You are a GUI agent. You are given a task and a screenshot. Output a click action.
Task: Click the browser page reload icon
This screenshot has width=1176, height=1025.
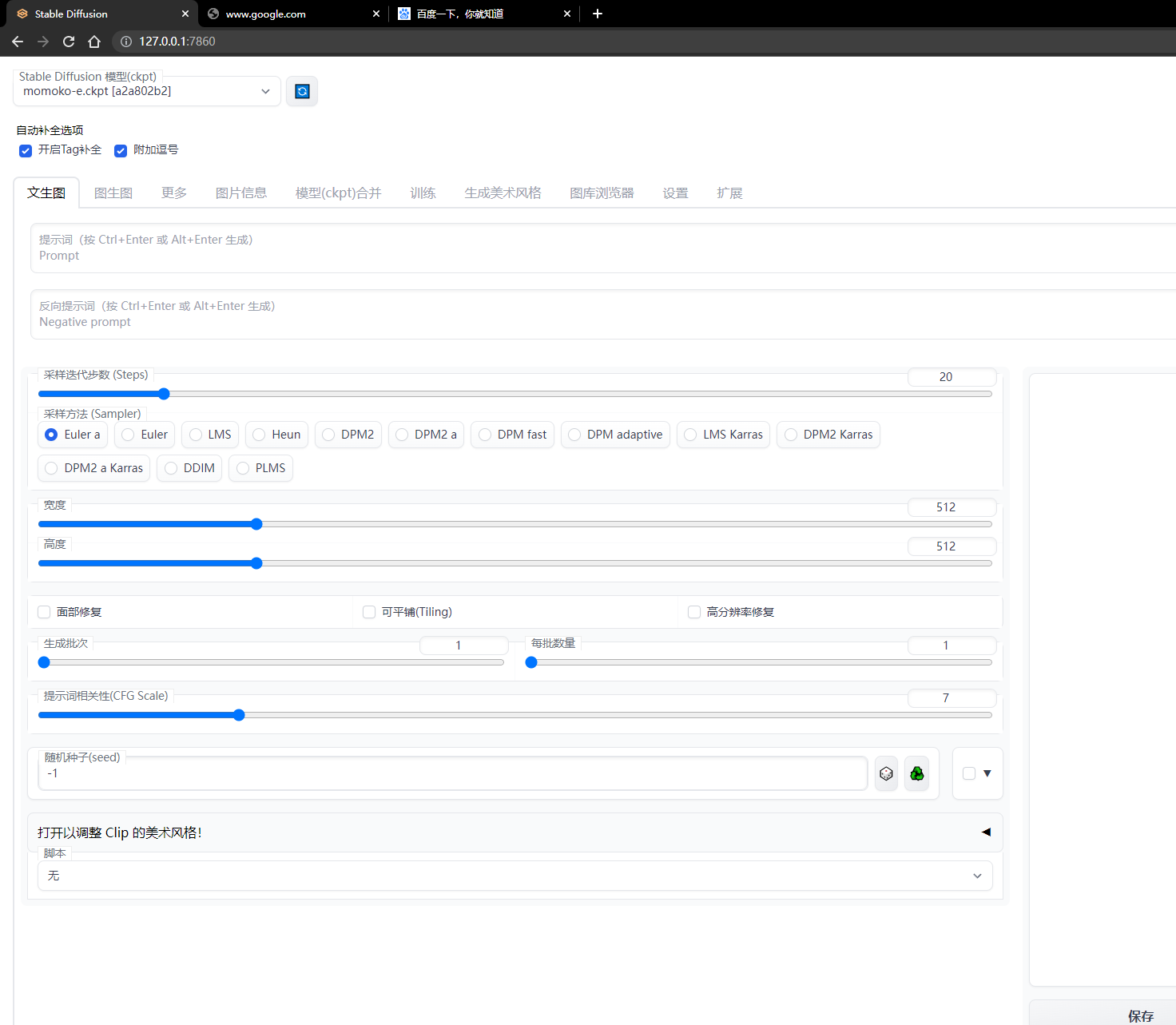coord(69,41)
